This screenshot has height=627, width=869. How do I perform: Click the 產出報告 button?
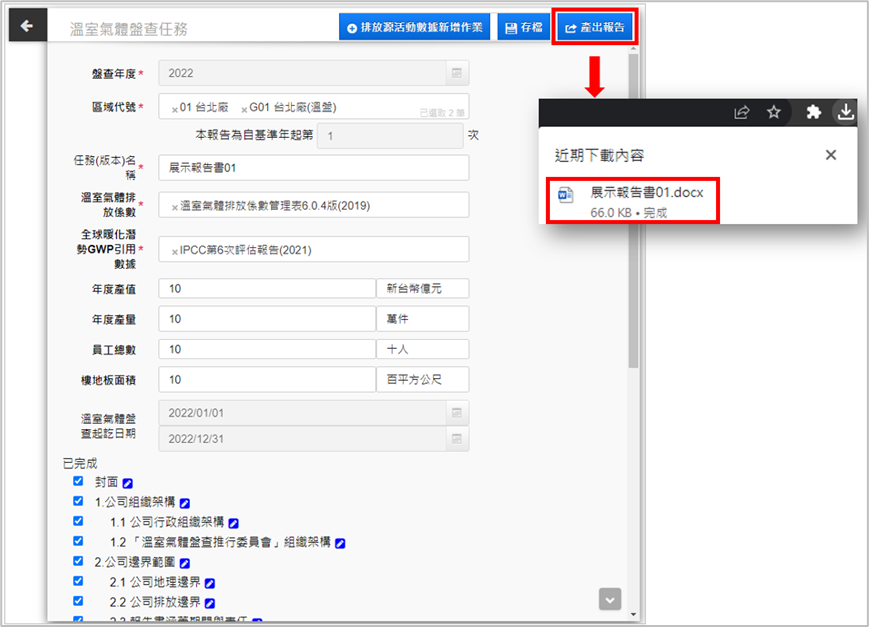(595, 27)
